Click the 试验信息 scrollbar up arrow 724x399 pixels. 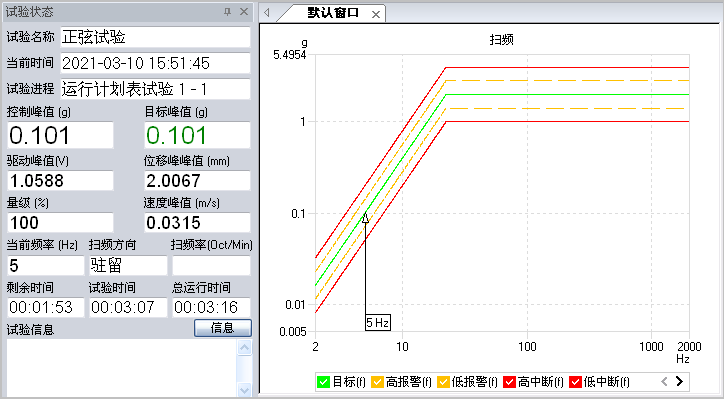click(x=244, y=347)
